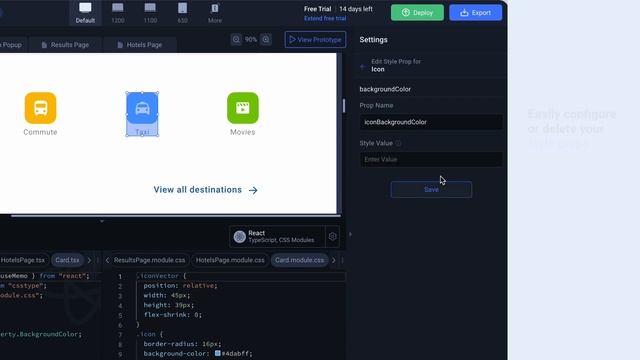Click the zoom in magnifier icon
The width and height of the screenshot is (640, 360).
point(266,39)
